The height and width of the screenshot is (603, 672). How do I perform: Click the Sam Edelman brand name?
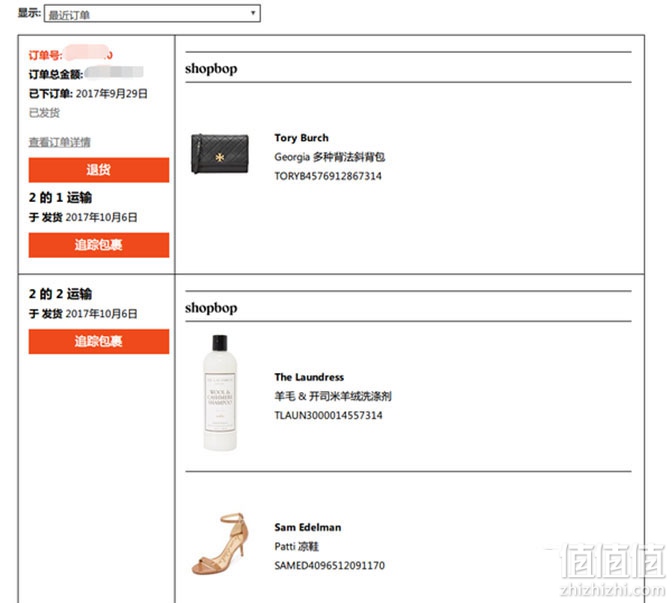coord(308,527)
